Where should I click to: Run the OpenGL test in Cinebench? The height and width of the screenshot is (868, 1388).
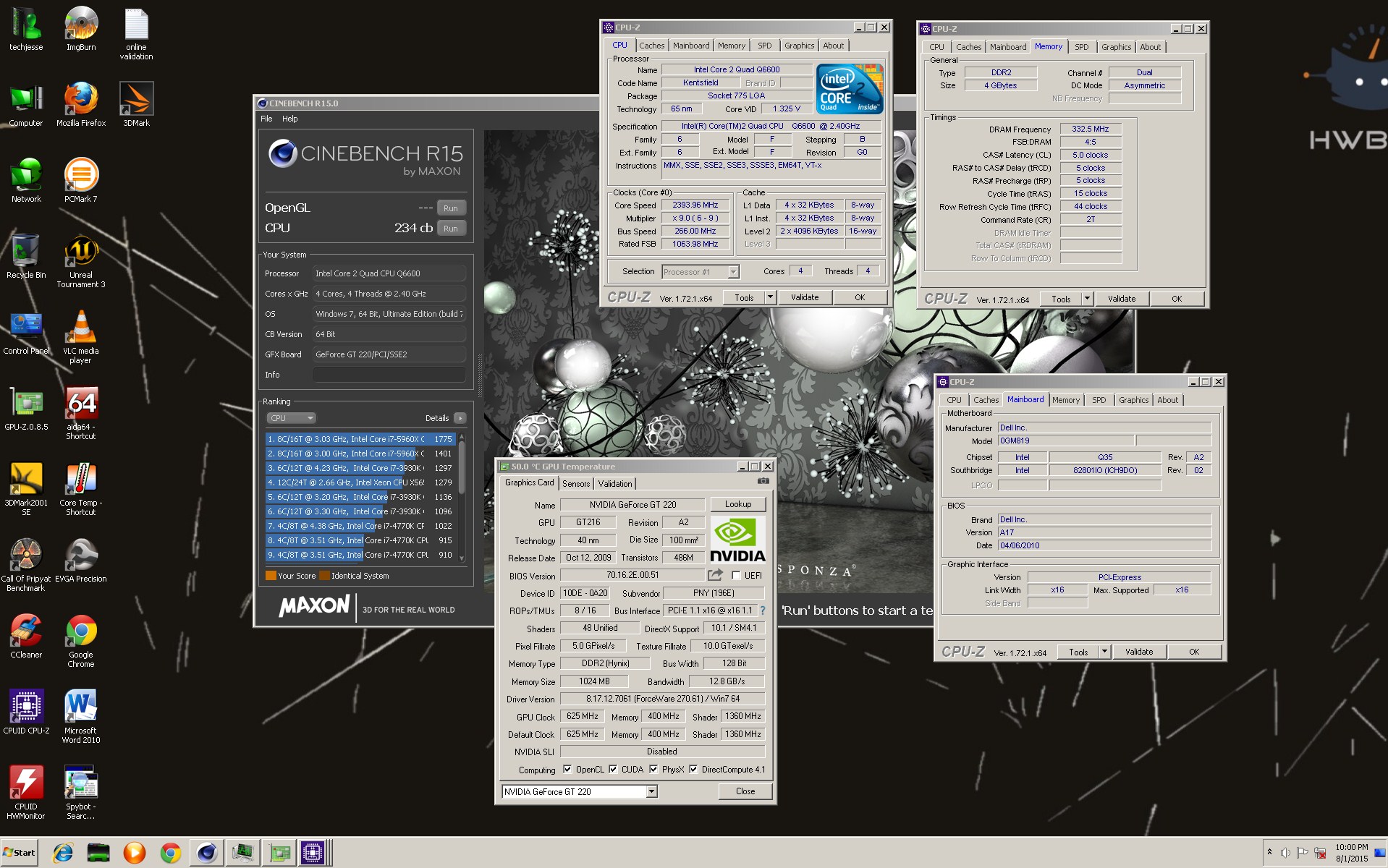pyautogui.click(x=451, y=208)
